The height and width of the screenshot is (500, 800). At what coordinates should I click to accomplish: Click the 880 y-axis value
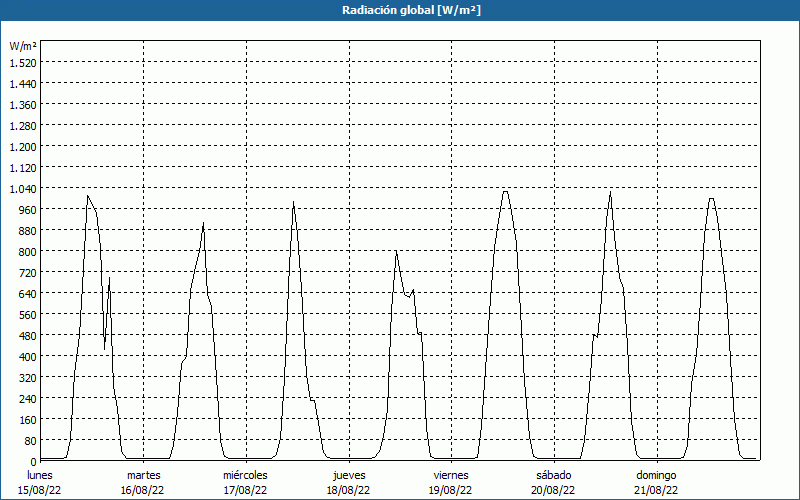(28, 231)
